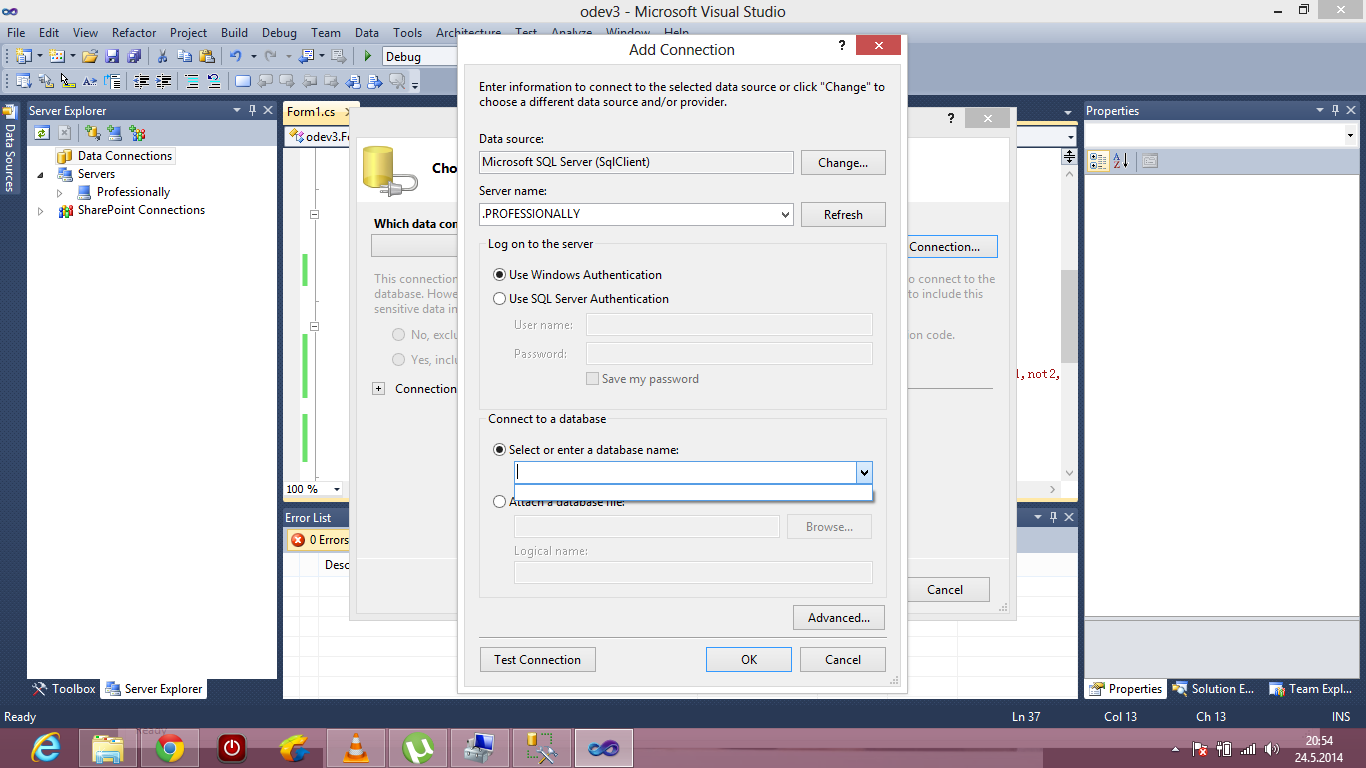Viewport: 1366px width, 768px height.
Task: Pin the Server Explorer panel with pushpin
Action: (253, 111)
